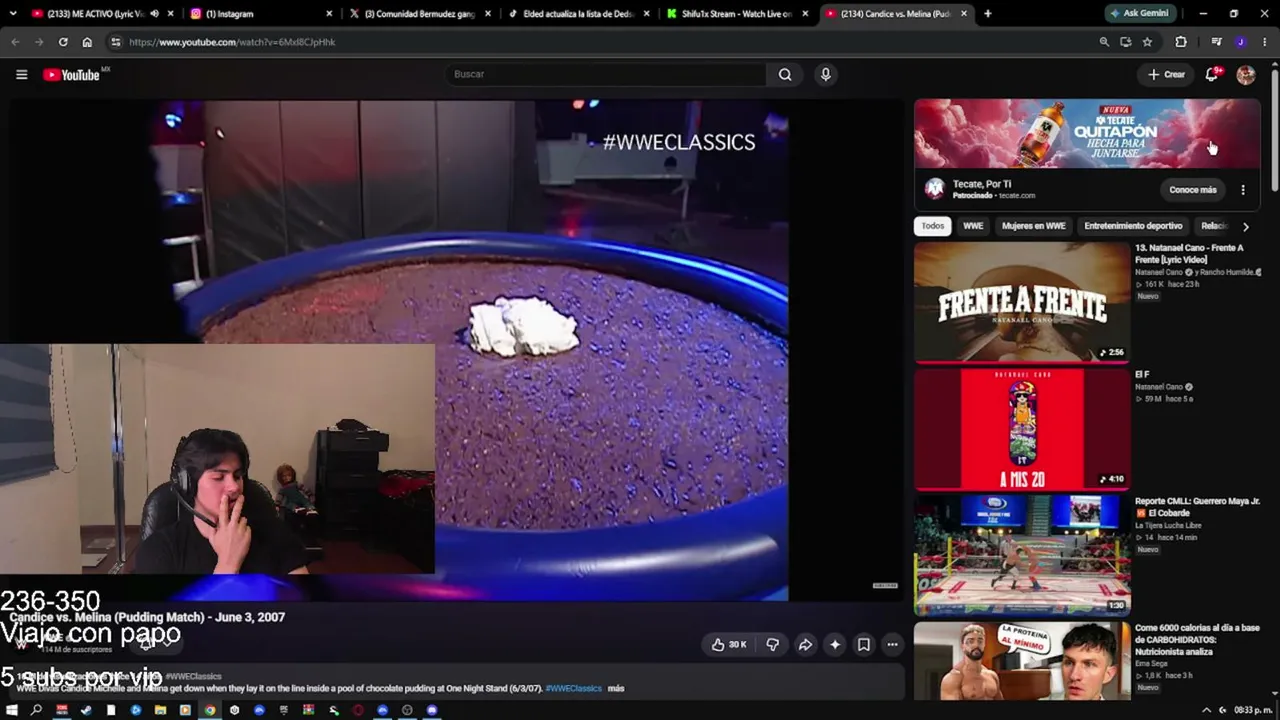The height and width of the screenshot is (720, 1280).
Task: Open more actions for the video
Action: [893, 645]
